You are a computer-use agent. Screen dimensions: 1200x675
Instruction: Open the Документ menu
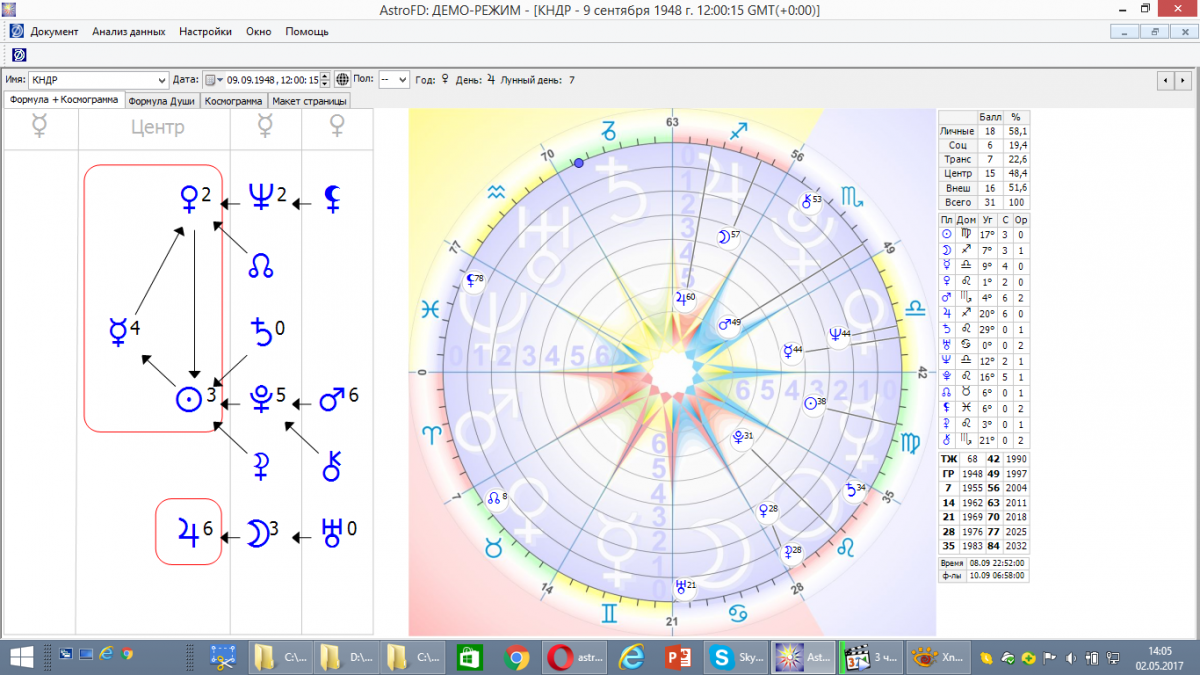pos(54,31)
